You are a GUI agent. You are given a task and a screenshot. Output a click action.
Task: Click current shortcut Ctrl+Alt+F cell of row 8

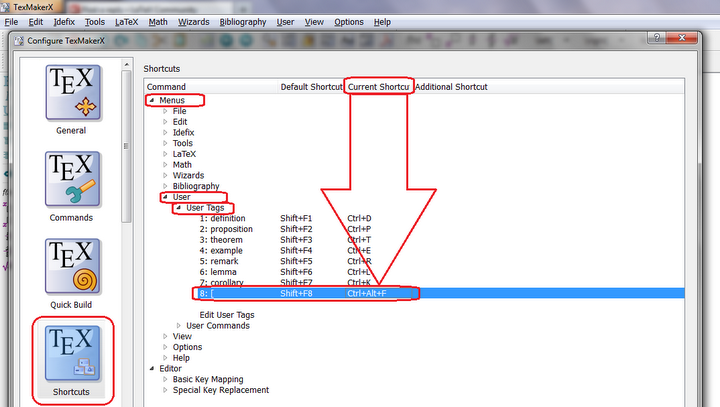coord(366,293)
